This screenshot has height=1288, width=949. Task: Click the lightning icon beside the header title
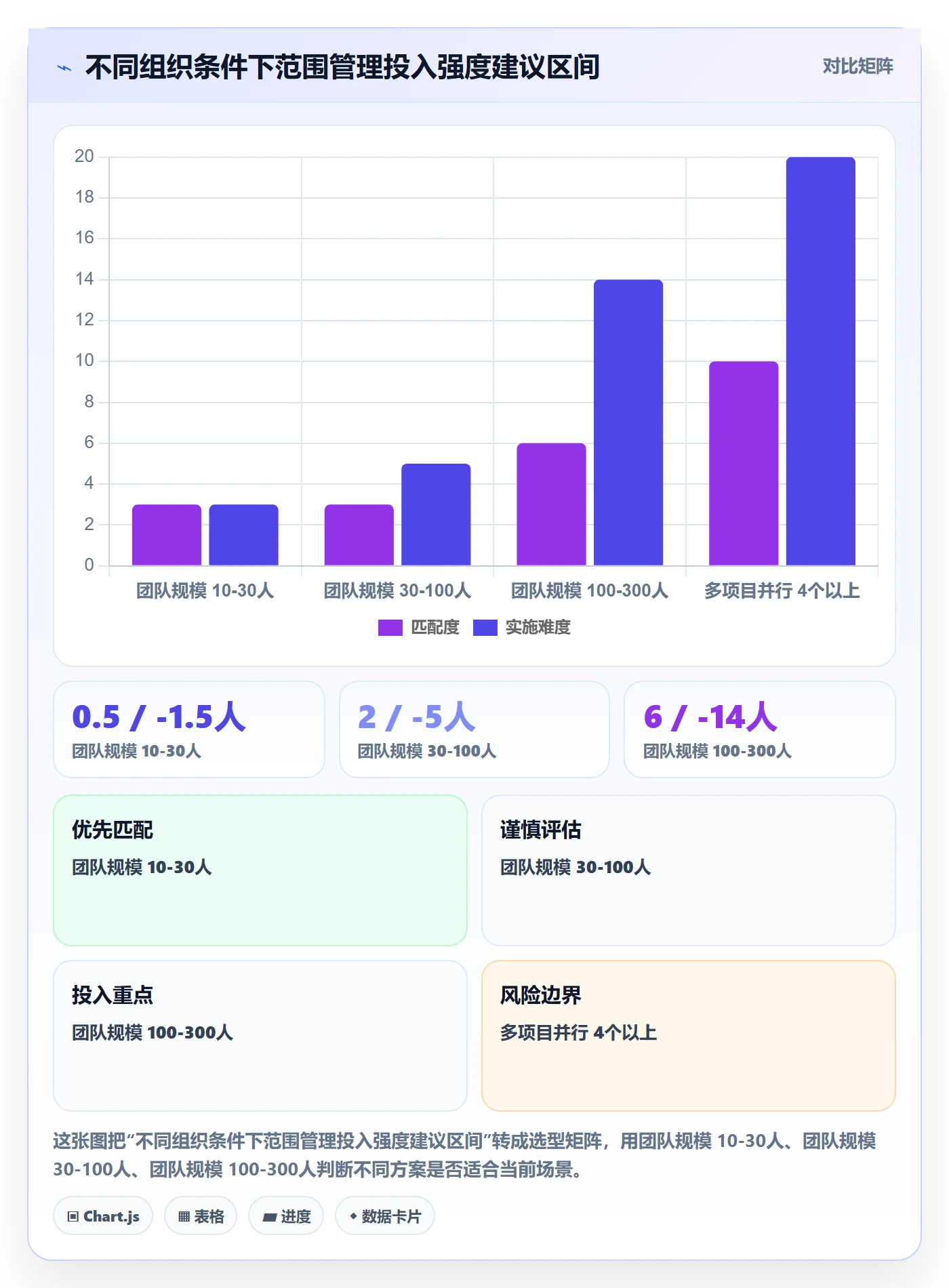coord(64,68)
